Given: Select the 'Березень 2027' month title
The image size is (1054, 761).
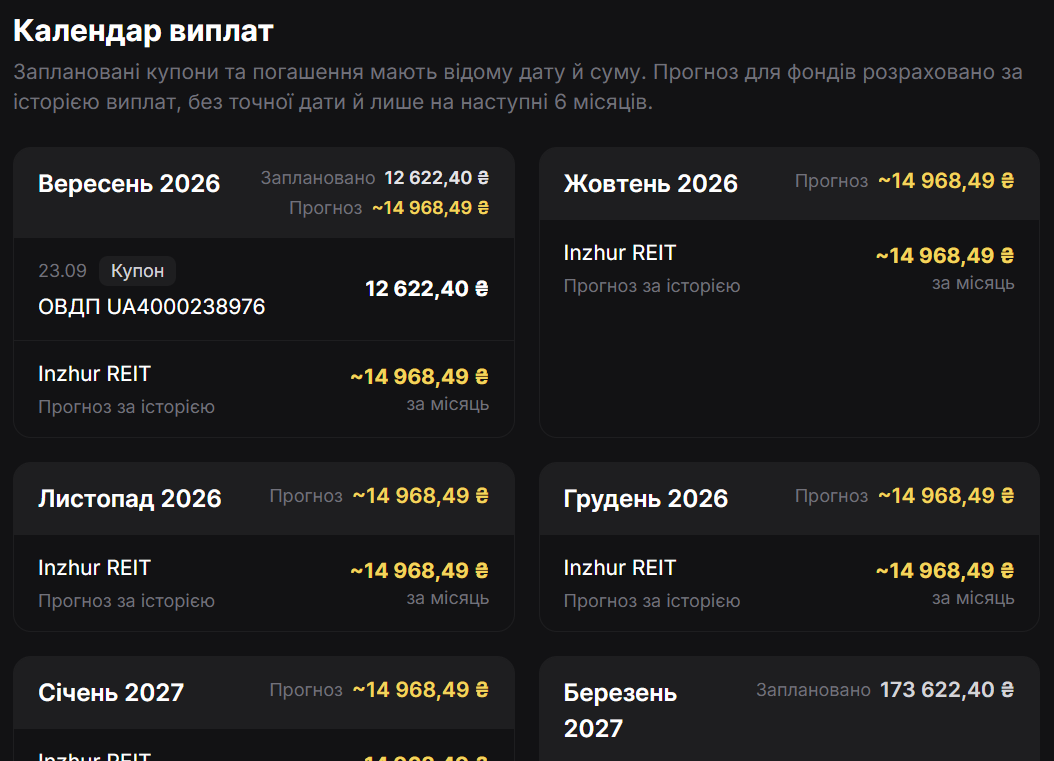Looking at the screenshot, I should click(620, 711).
